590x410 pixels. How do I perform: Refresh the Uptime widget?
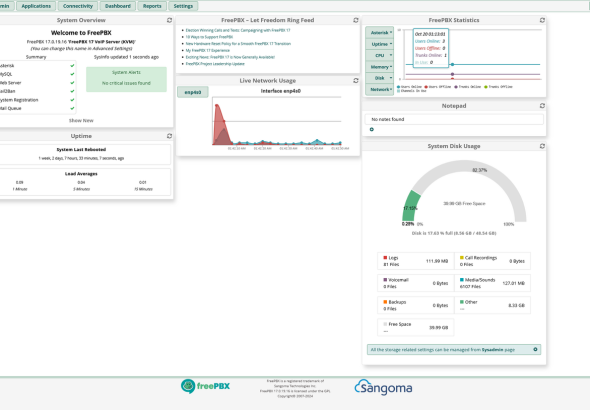[169, 136]
